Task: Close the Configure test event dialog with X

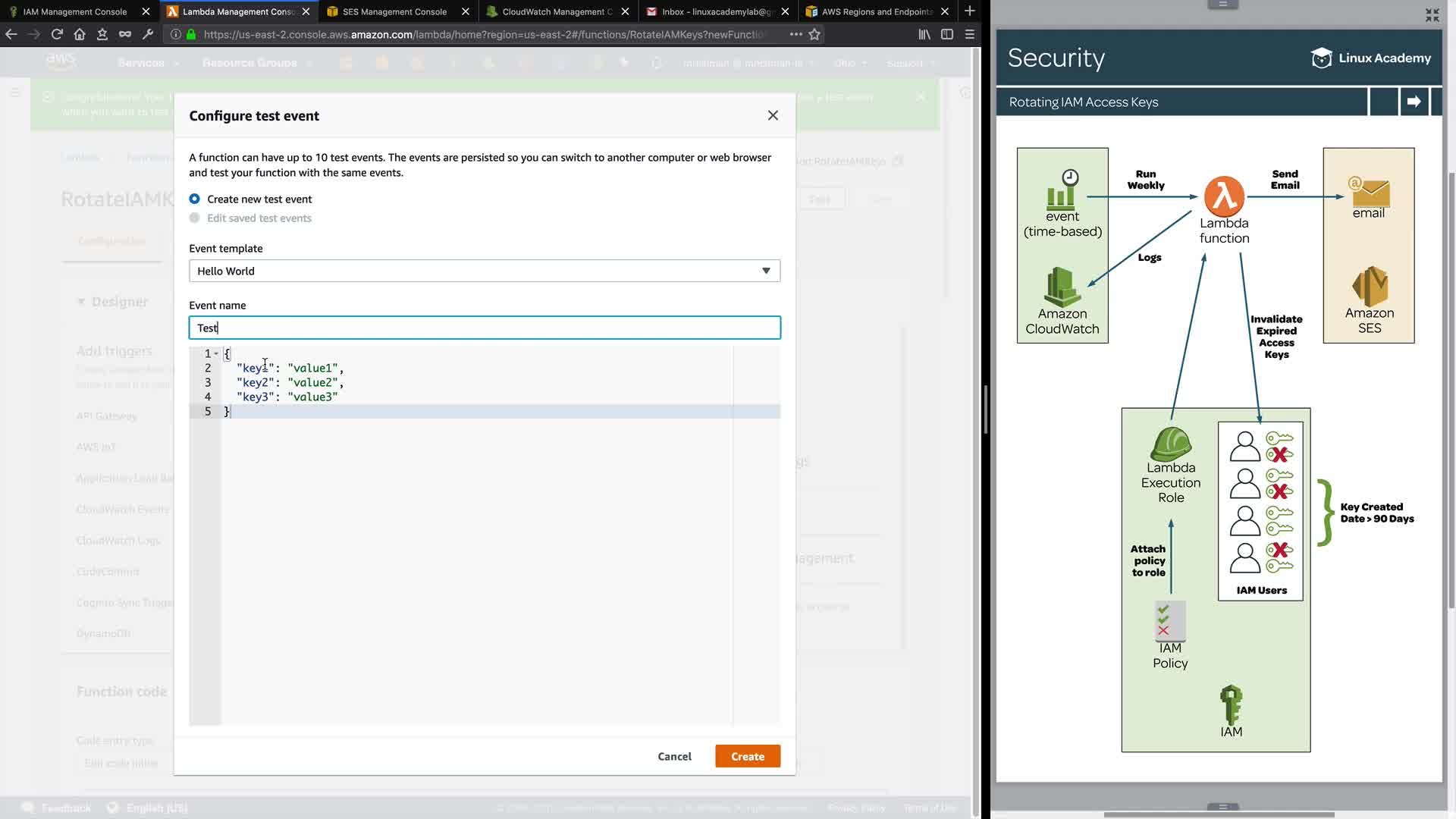Action: click(x=773, y=115)
